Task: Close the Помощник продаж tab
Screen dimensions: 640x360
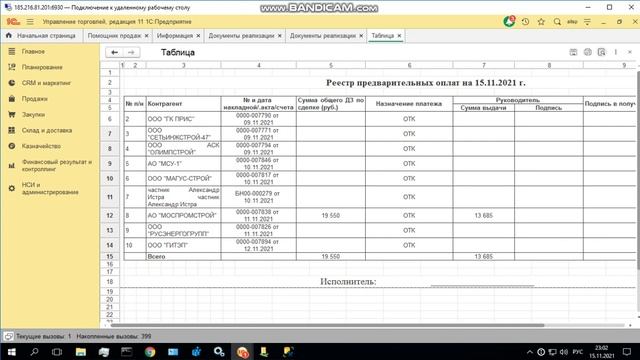Action: pos(147,36)
